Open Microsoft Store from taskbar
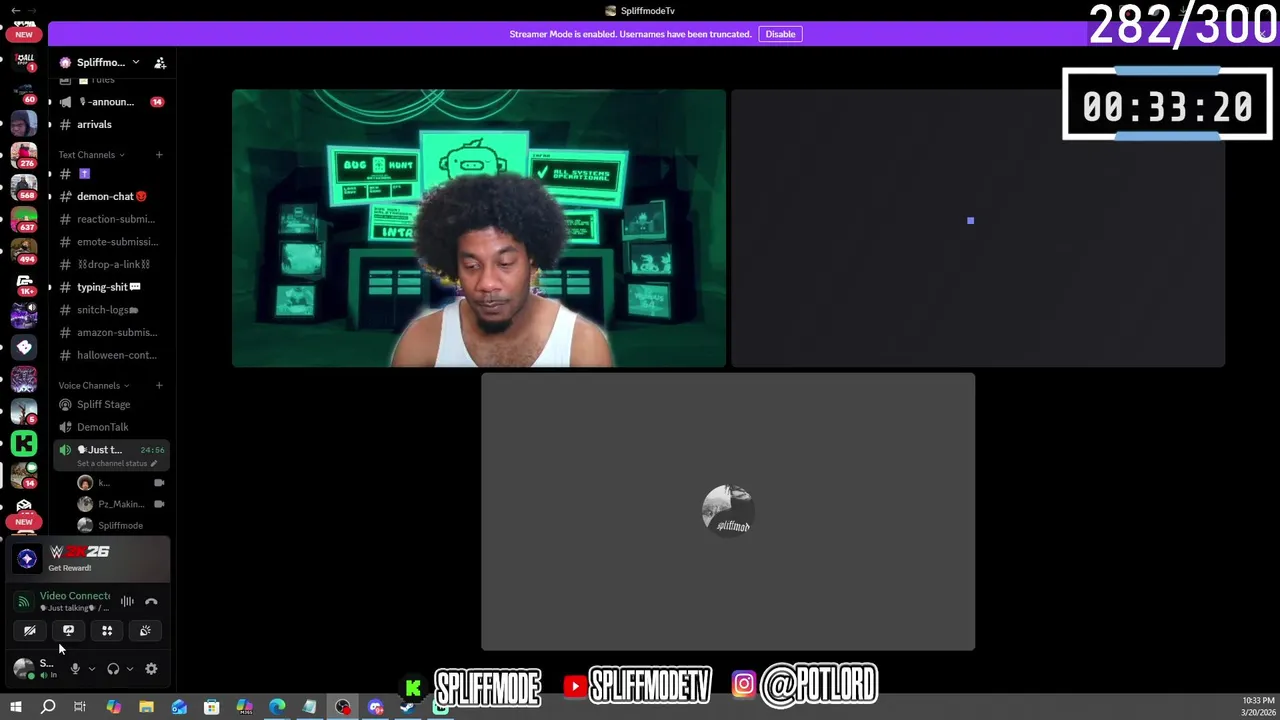Screen dimensions: 1280x720 coord(212,708)
